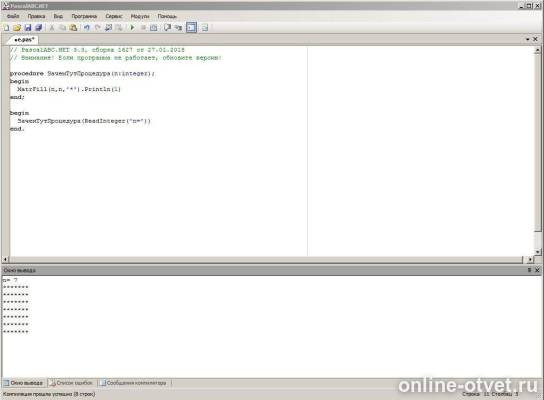
Task: Switch to the Список ошибок tab
Action: (72, 383)
